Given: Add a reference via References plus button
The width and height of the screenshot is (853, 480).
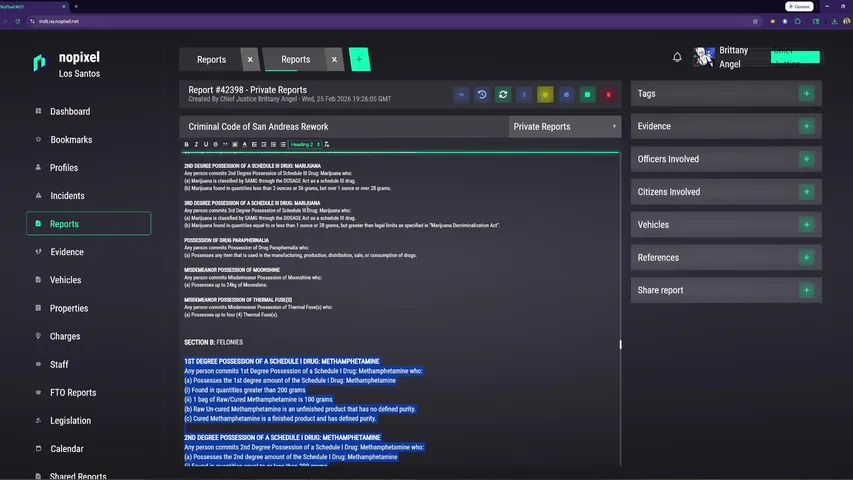Looking at the screenshot, I should point(807,257).
